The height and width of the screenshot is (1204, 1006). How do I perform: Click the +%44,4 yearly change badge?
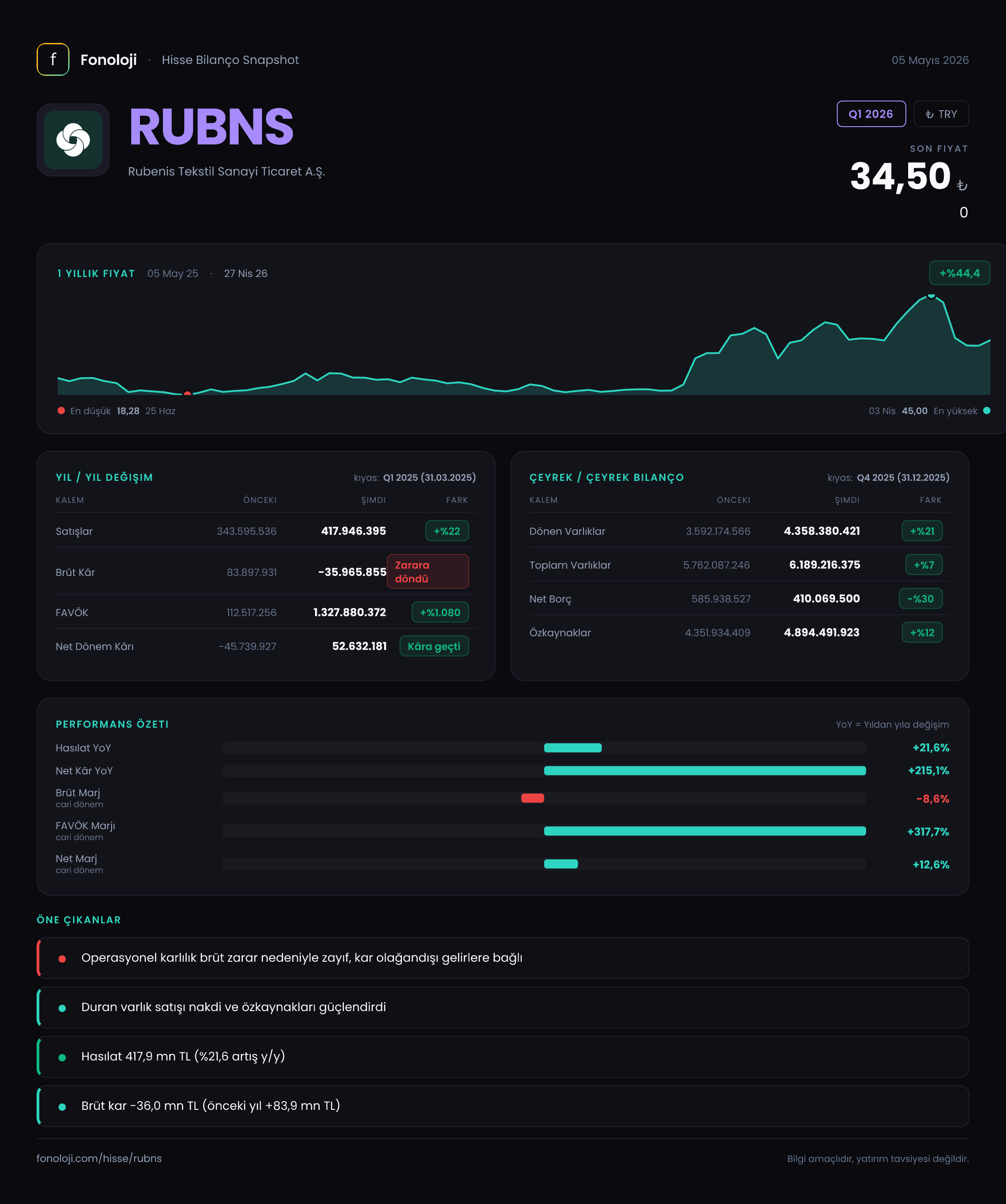point(959,273)
